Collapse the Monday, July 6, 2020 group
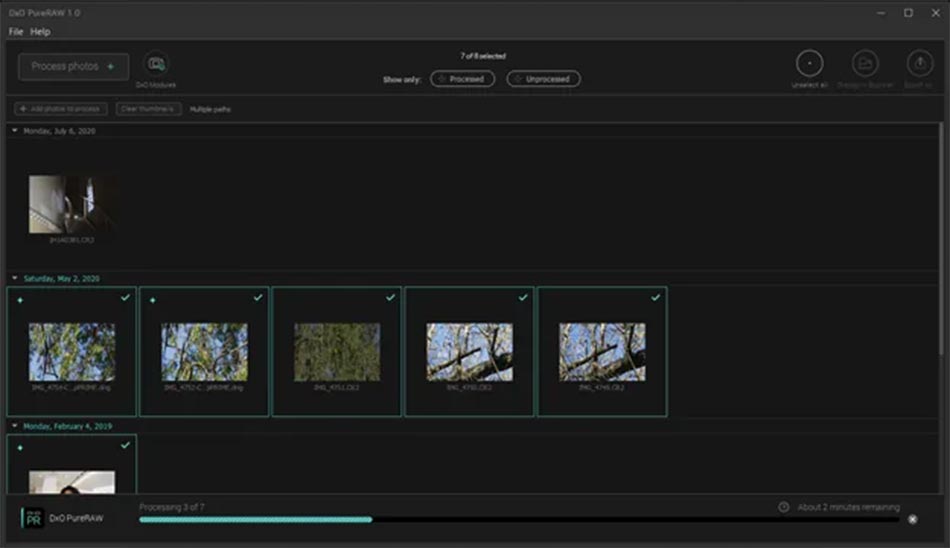The height and width of the screenshot is (548, 950). (15, 130)
